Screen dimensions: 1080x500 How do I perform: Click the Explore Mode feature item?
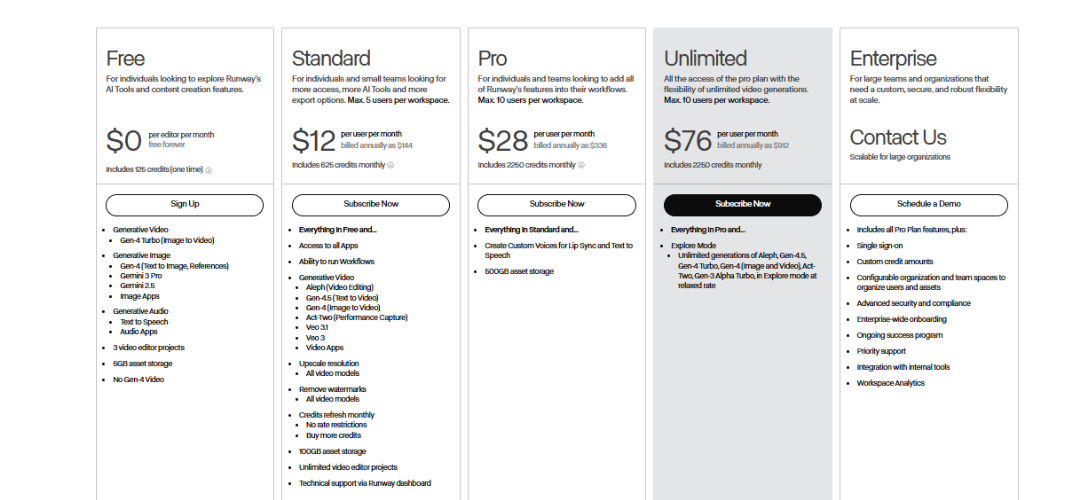[x=691, y=244]
